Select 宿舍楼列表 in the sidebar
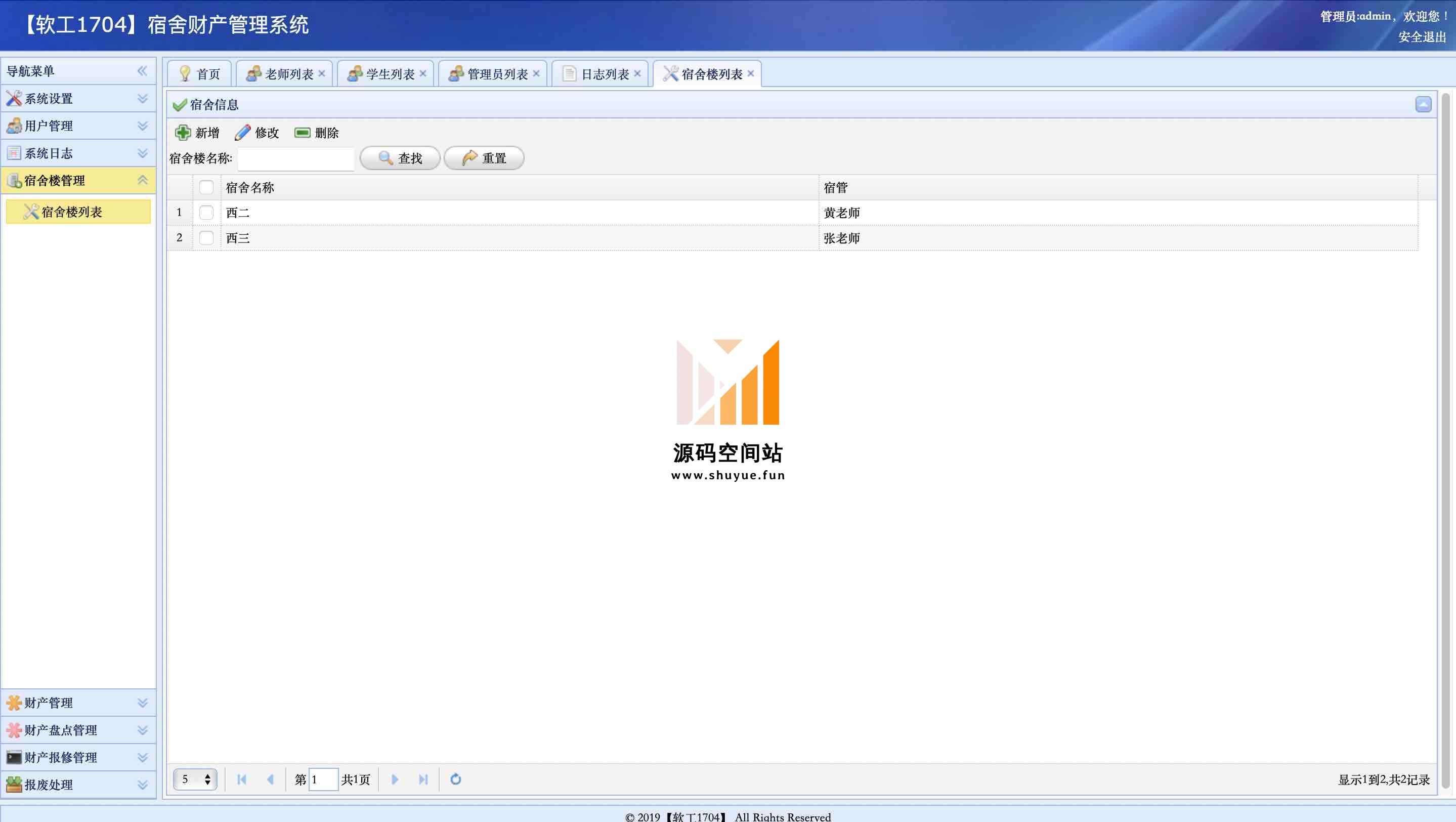This screenshot has width=1456, height=822. (x=78, y=212)
